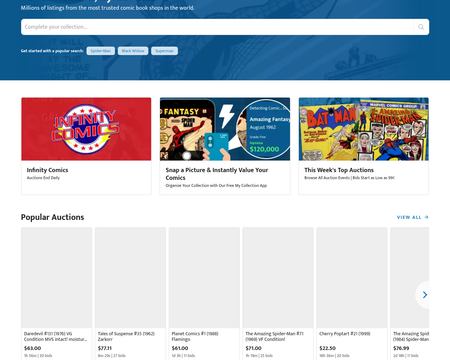Click the $71.00 price text
This screenshot has width=450, height=360.
tap(254, 348)
